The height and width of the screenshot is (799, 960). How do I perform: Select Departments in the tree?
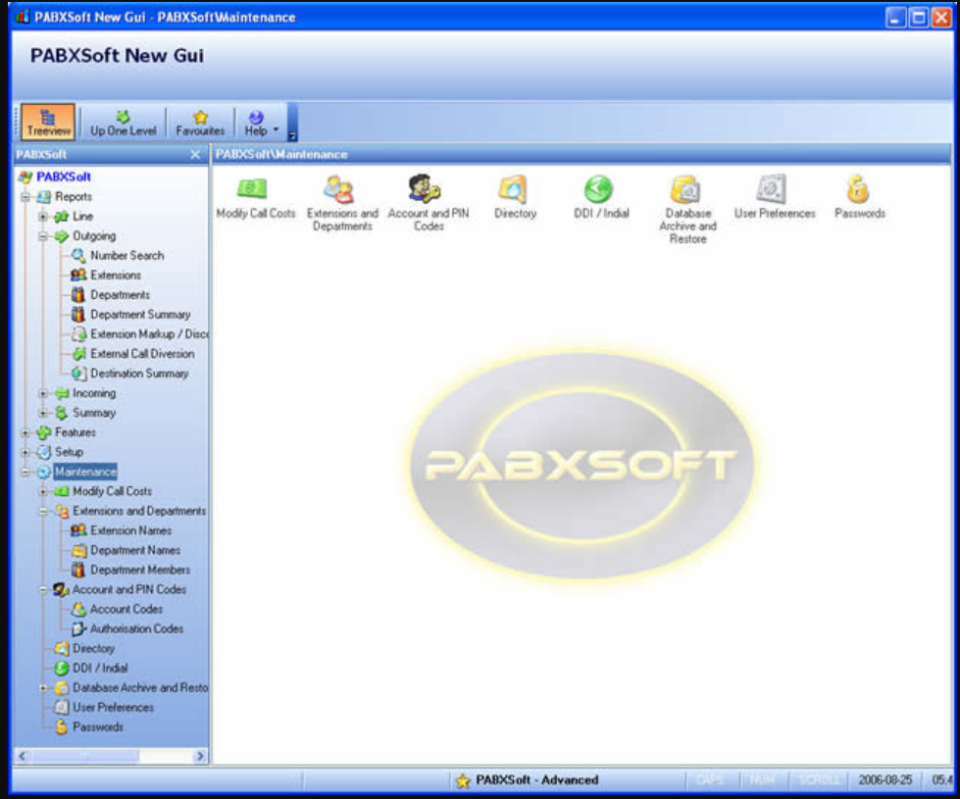click(x=119, y=294)
